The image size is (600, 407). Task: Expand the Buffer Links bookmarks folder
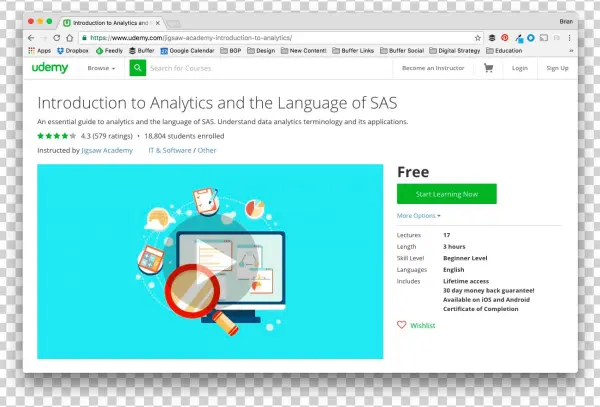tap(353, 50)
